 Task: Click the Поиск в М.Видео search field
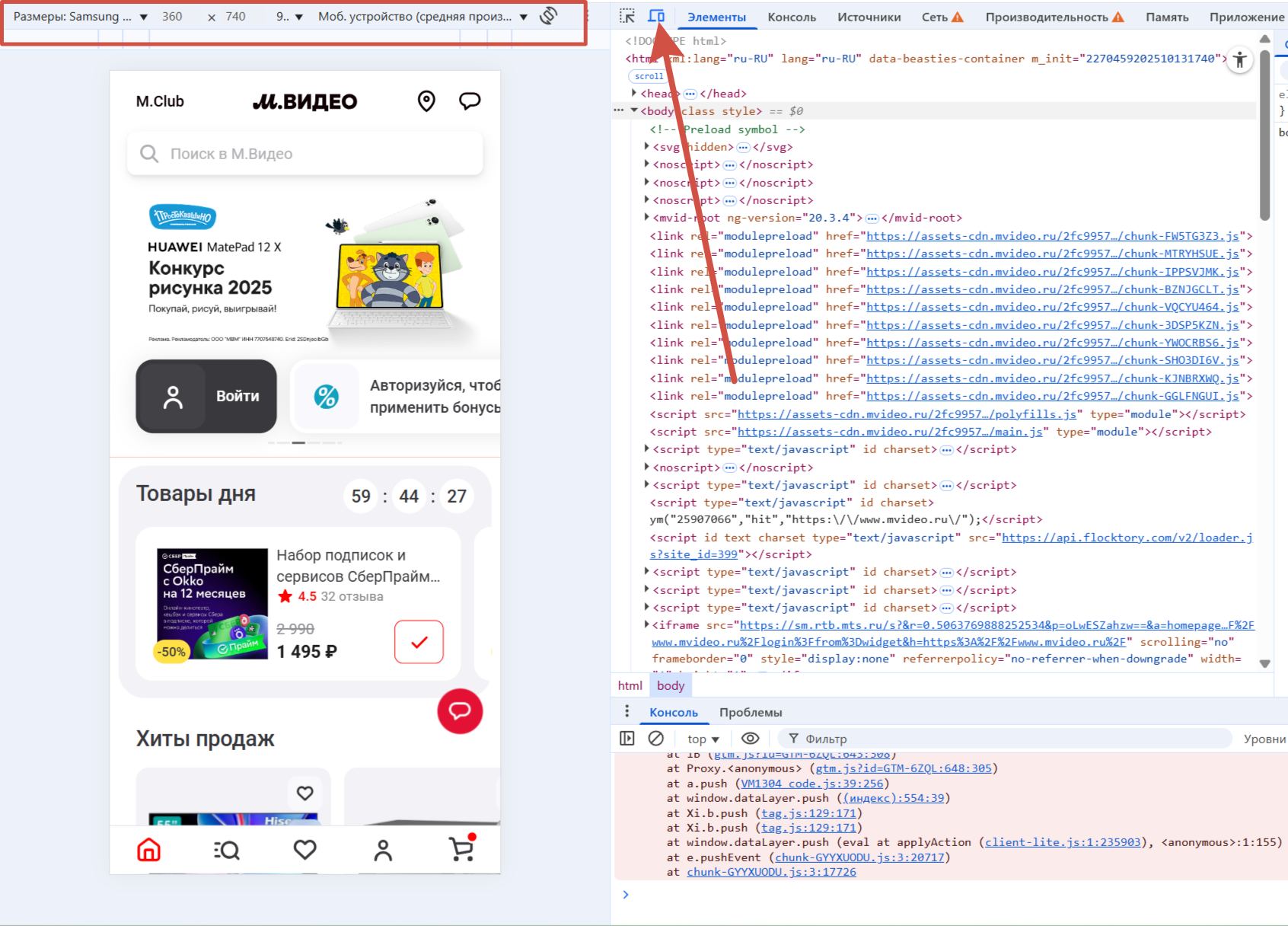pos(304,154)
